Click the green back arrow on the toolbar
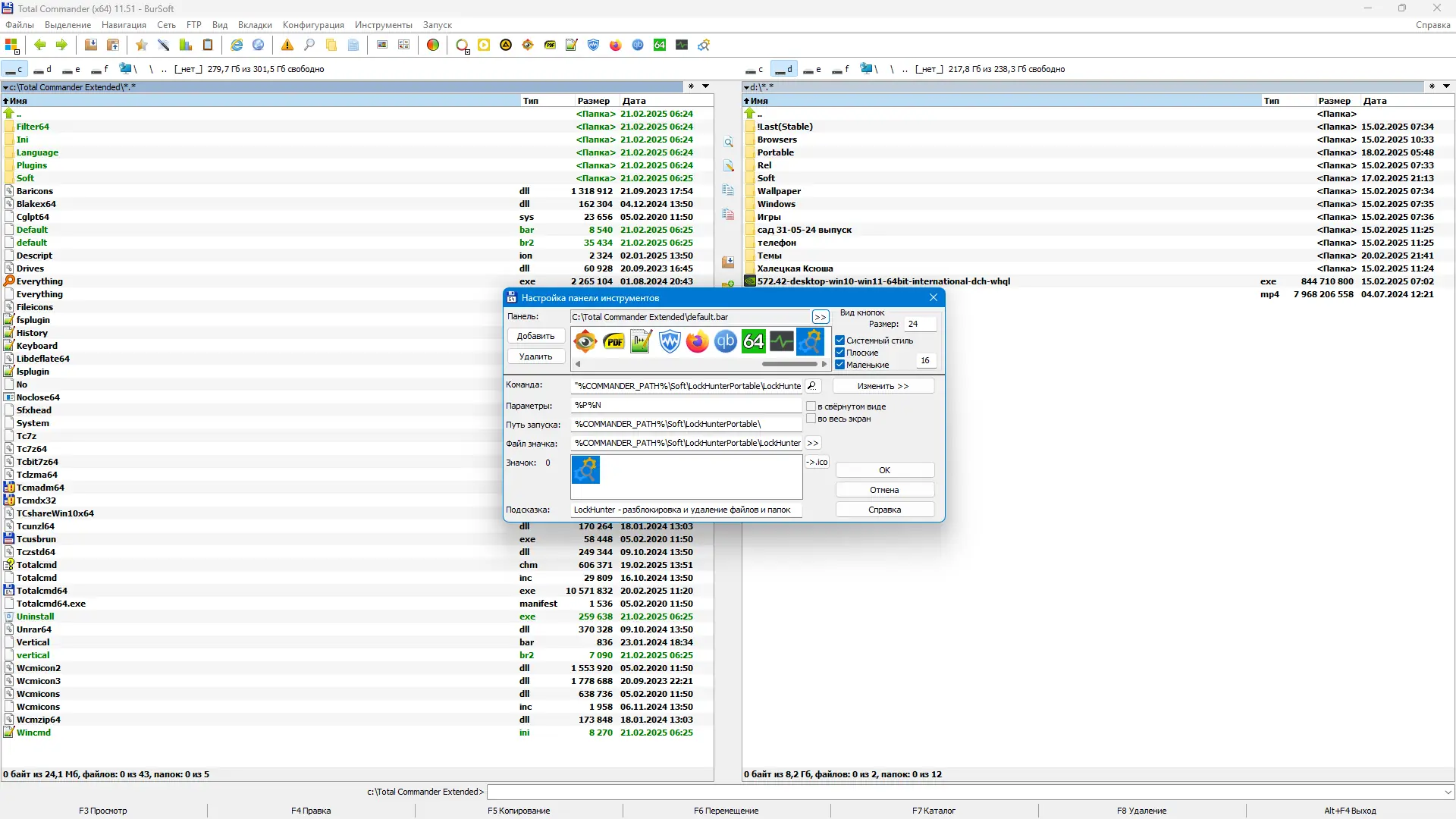 [x=39, y=45]
